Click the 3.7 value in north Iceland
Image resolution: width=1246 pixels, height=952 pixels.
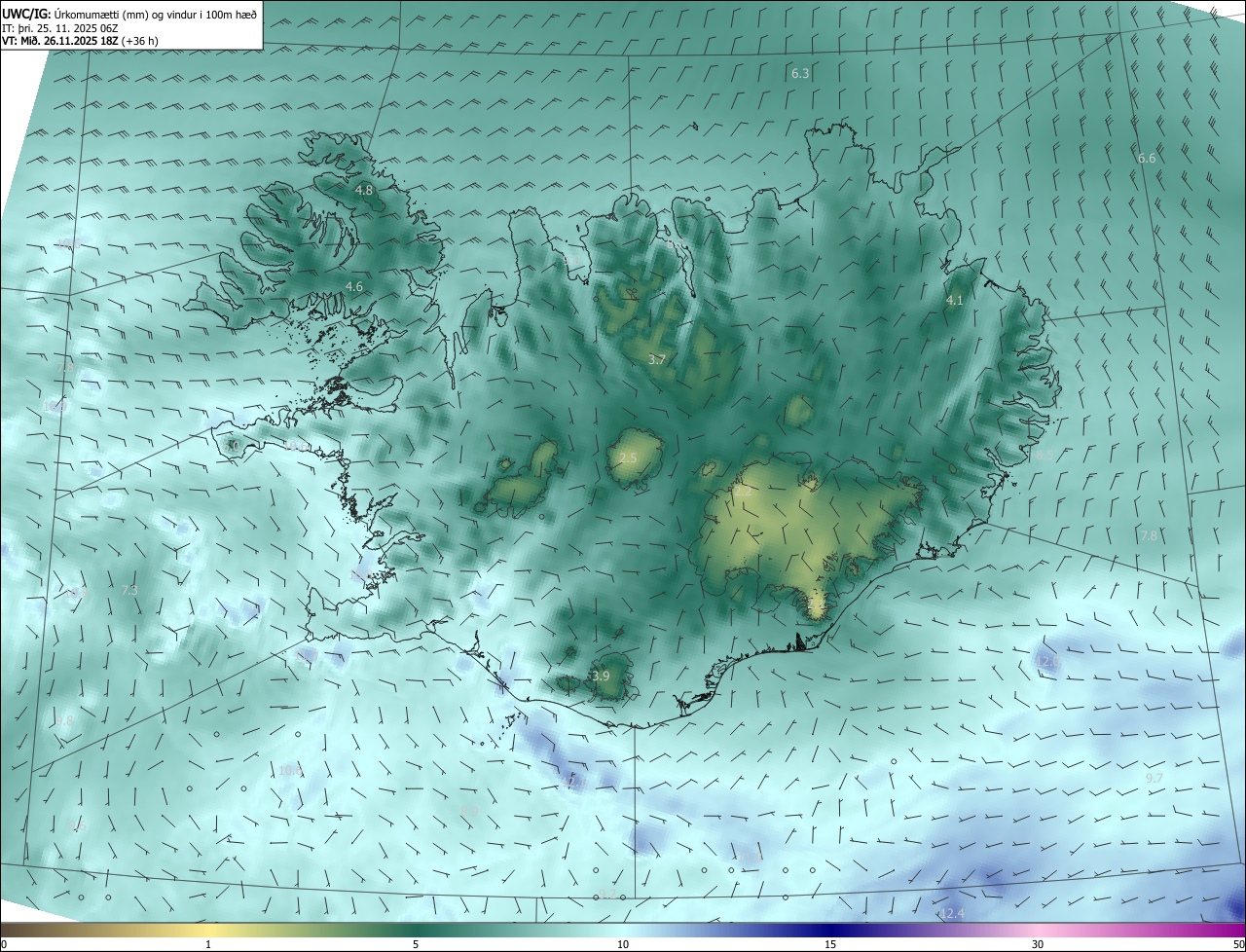(x=657, y=359)
